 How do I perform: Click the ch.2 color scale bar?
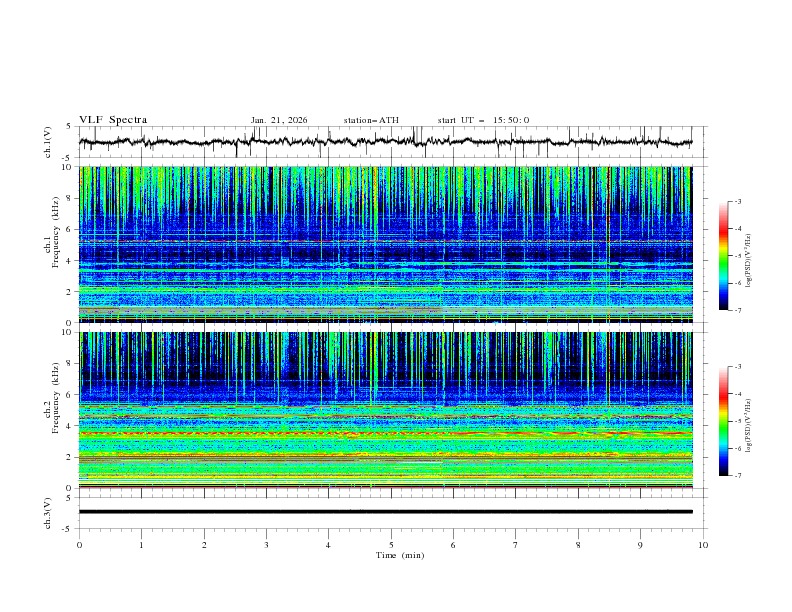coord(723,421)
